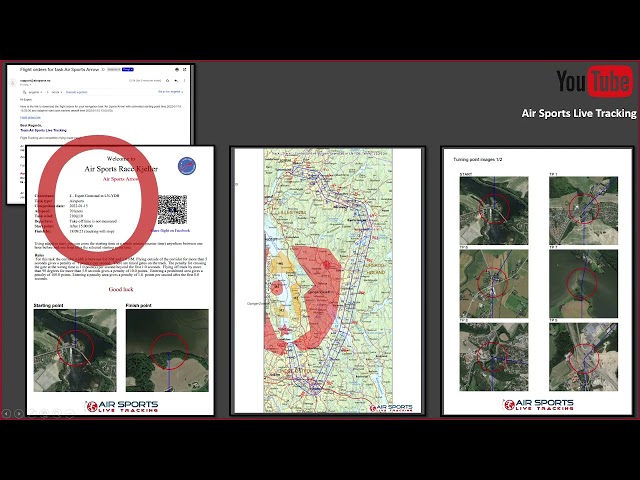This screenshot has height=480, width=640.
Task: Click the 'Share flight on Facebook' link
Action: [x=170, y=231]
